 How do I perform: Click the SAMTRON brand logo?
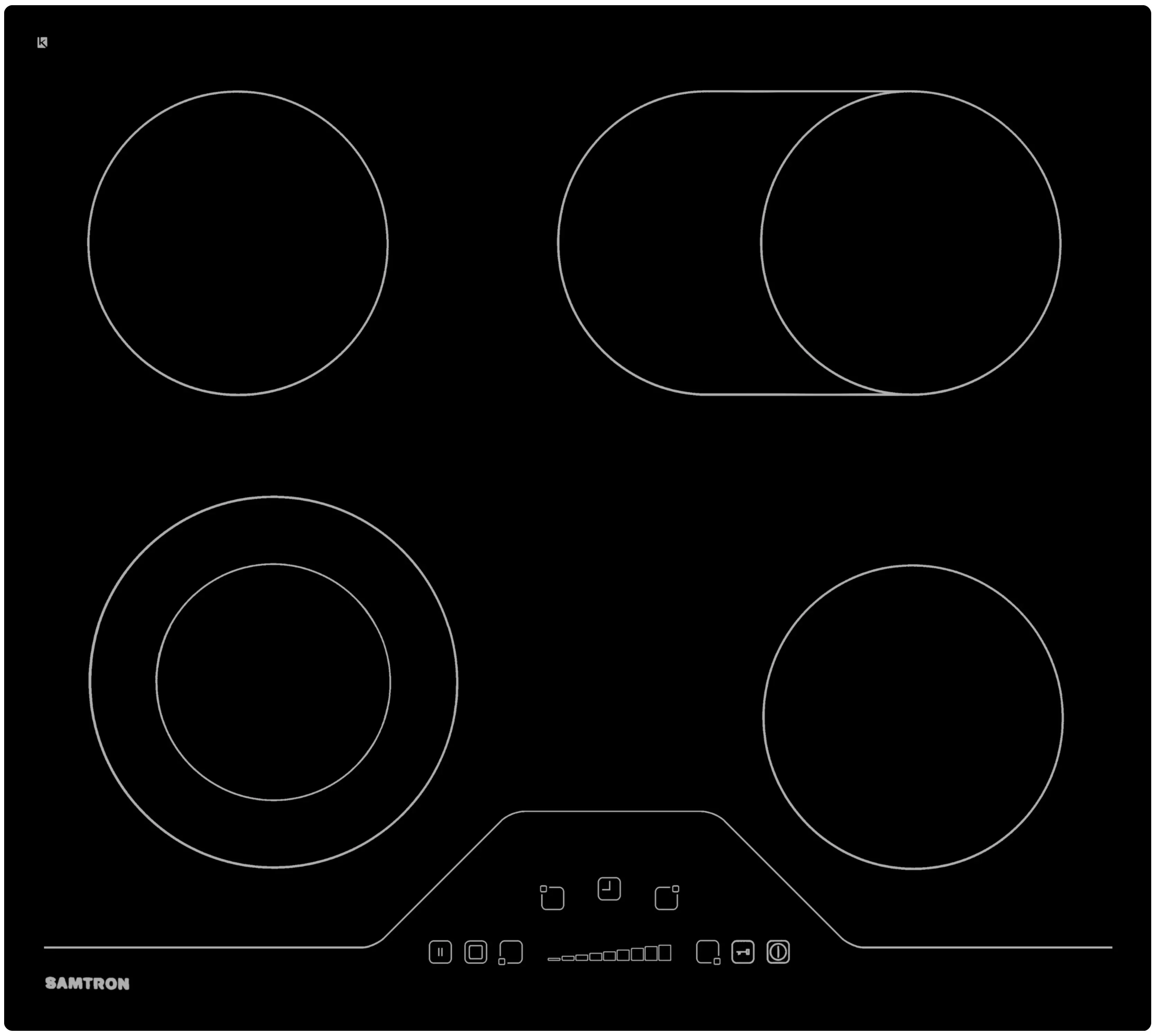coord(87,984)
